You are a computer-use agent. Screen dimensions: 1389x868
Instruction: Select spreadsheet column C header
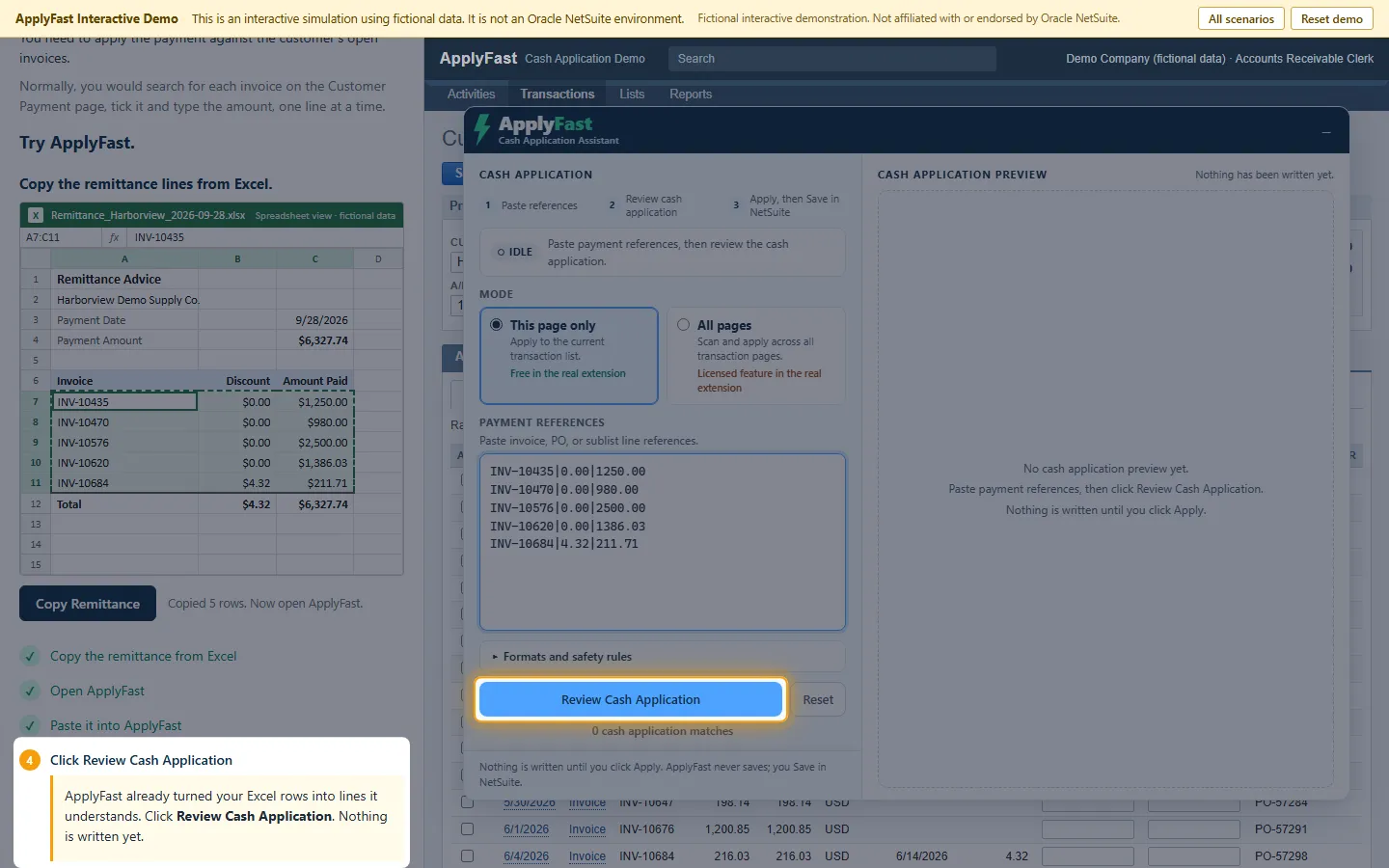click(314, 258)
